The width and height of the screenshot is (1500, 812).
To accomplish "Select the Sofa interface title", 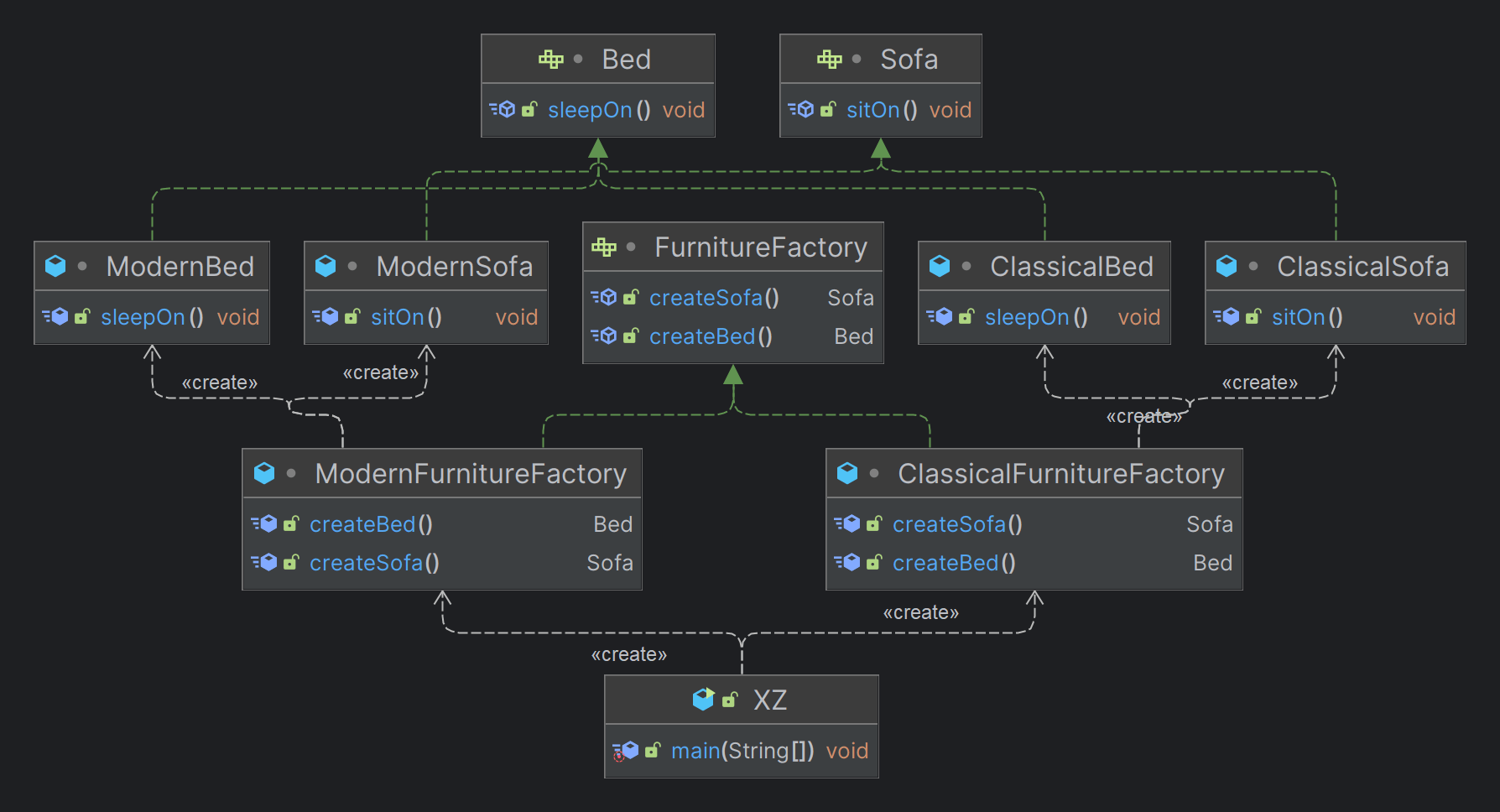I will [x=909, y=60].
